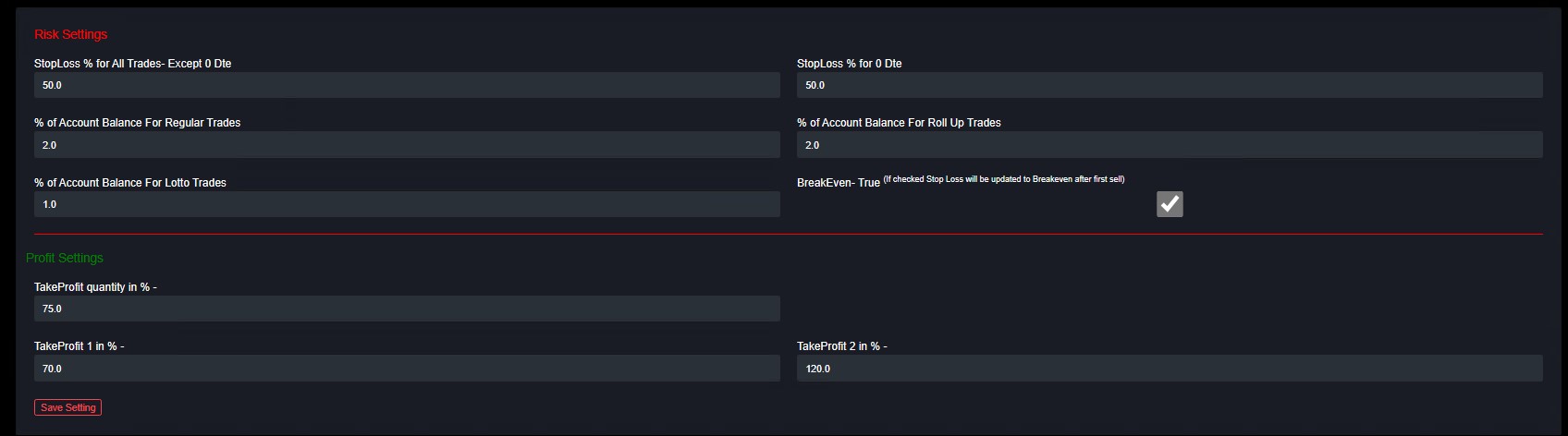Click the 'BreakEven- True' label text
Viewport: 1568px width, 436px height.
coord(838,183)
